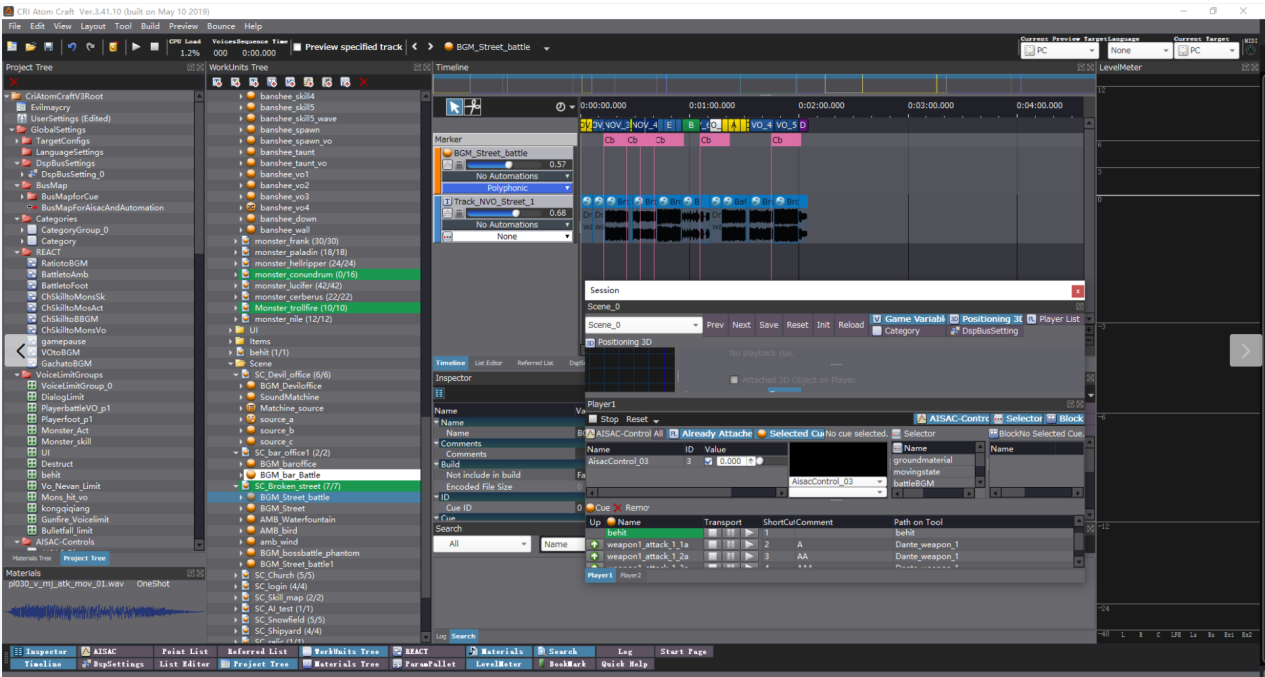
Task: Switch to the Player2 tab
Action: (x=630, y=575)
